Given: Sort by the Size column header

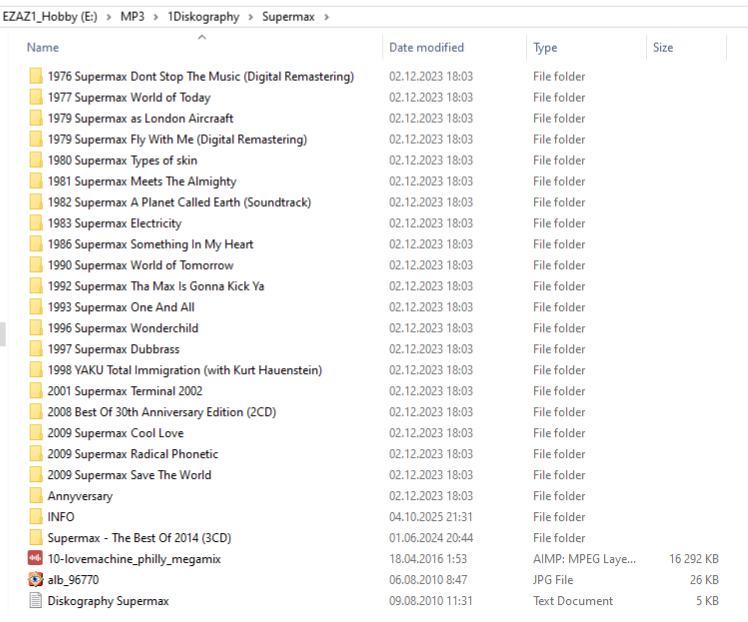Looking at the screenshot, I should tap(663, 47).
